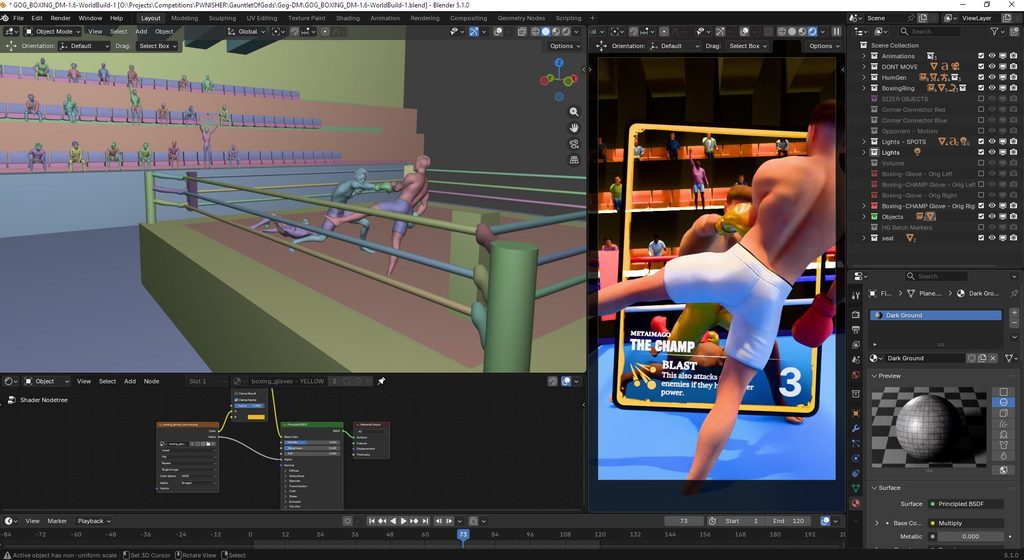The image size is (1024, 560).
Task: Enable the SIZER OBJECTS collection checkbox
Action: pos(981,99)
